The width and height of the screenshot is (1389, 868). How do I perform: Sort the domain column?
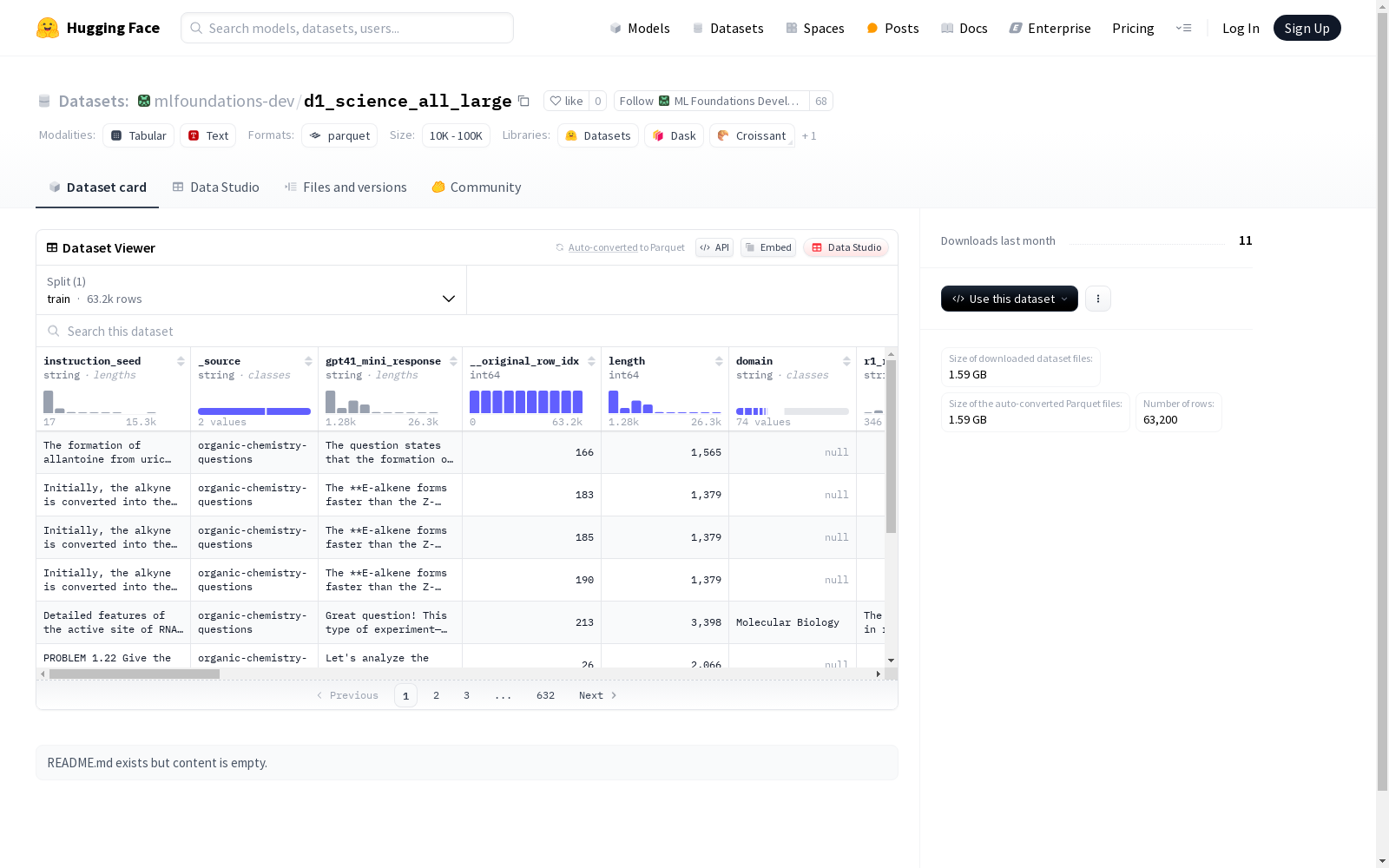(846, 361)
